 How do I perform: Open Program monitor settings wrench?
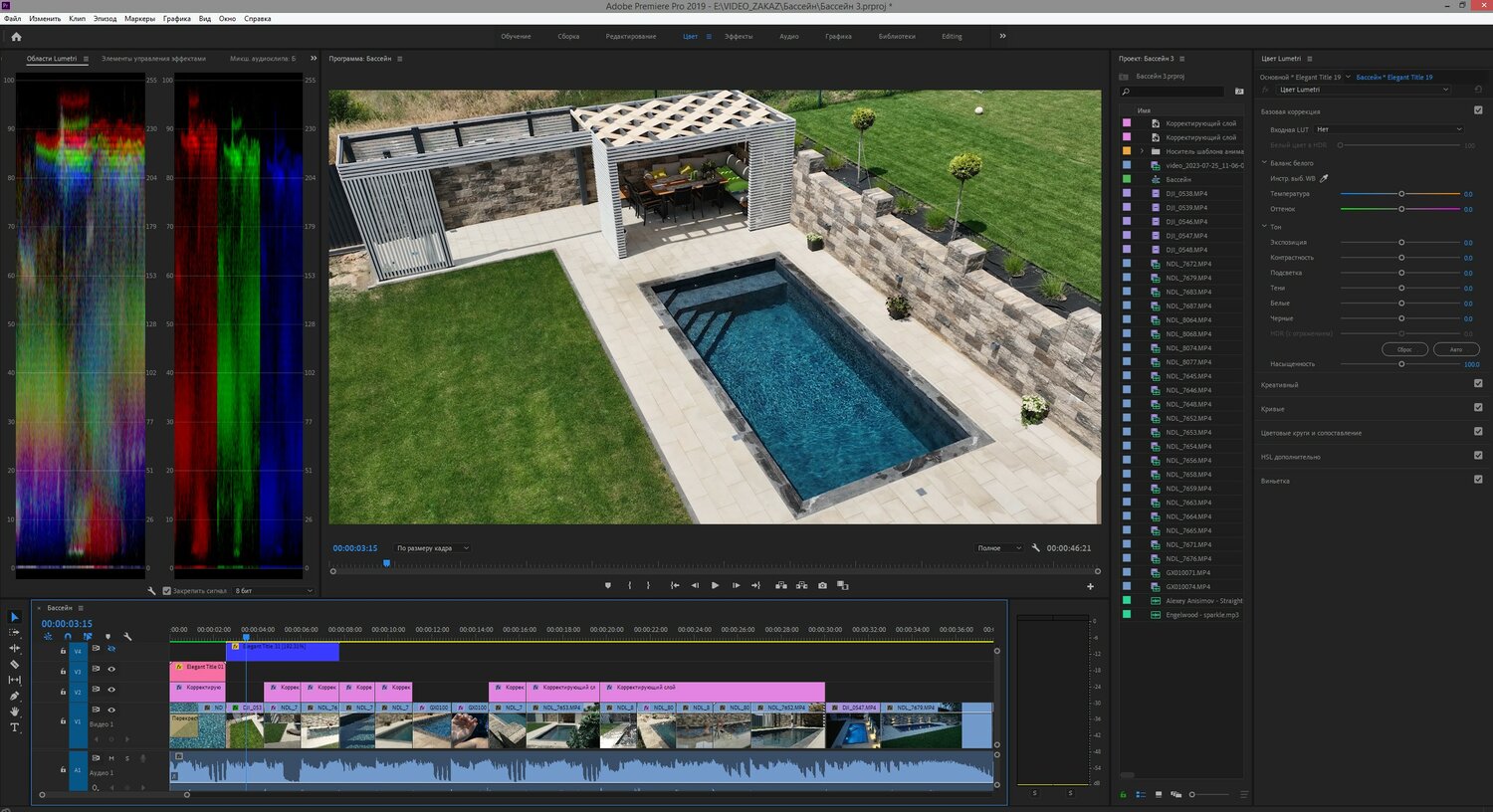coord(1036,548)
